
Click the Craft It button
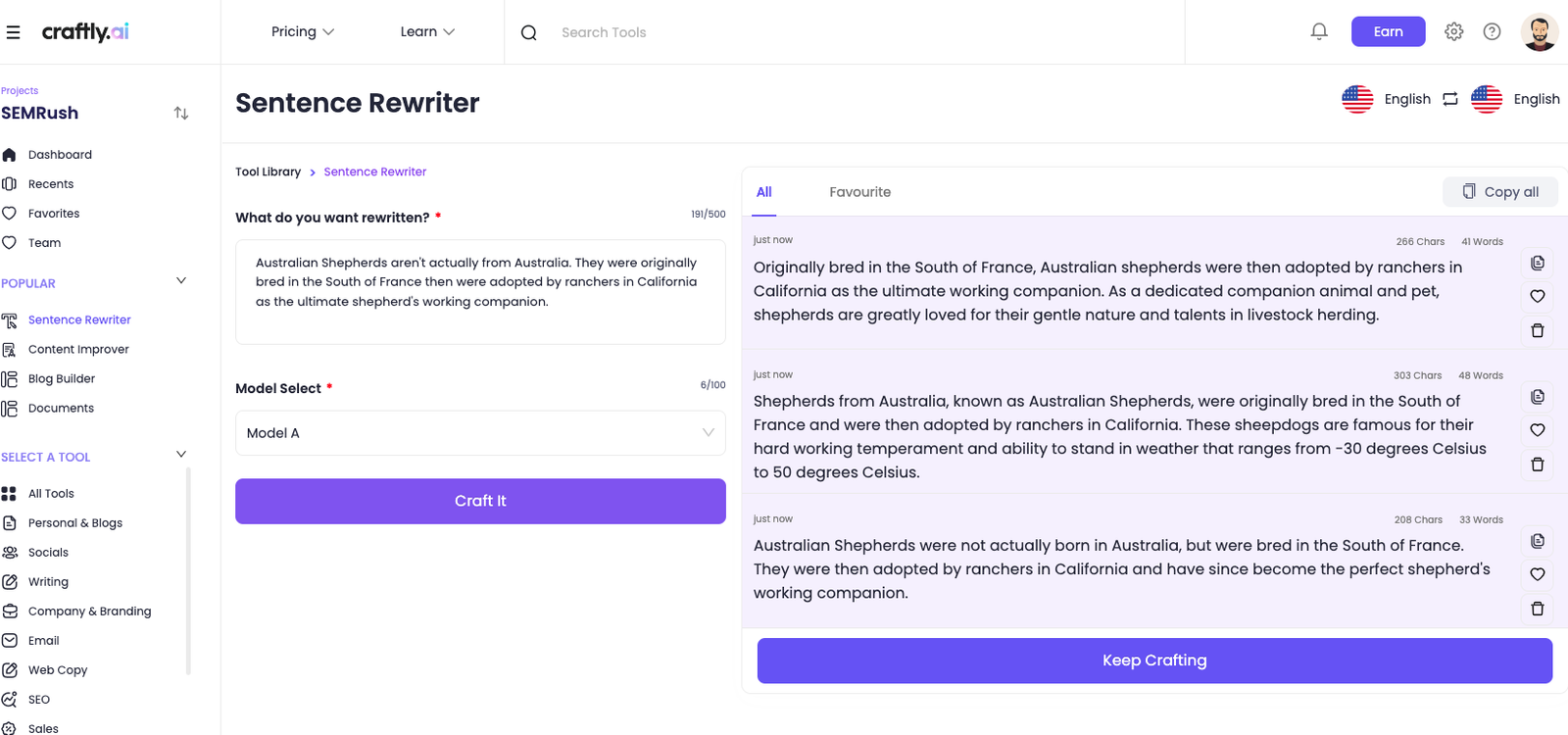coord(479,500)
